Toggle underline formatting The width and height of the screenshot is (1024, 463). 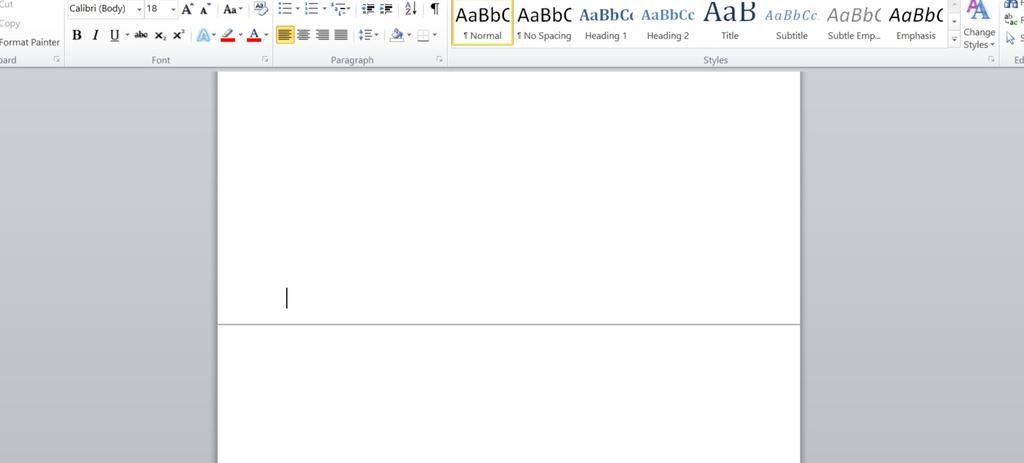pos(115,35)
